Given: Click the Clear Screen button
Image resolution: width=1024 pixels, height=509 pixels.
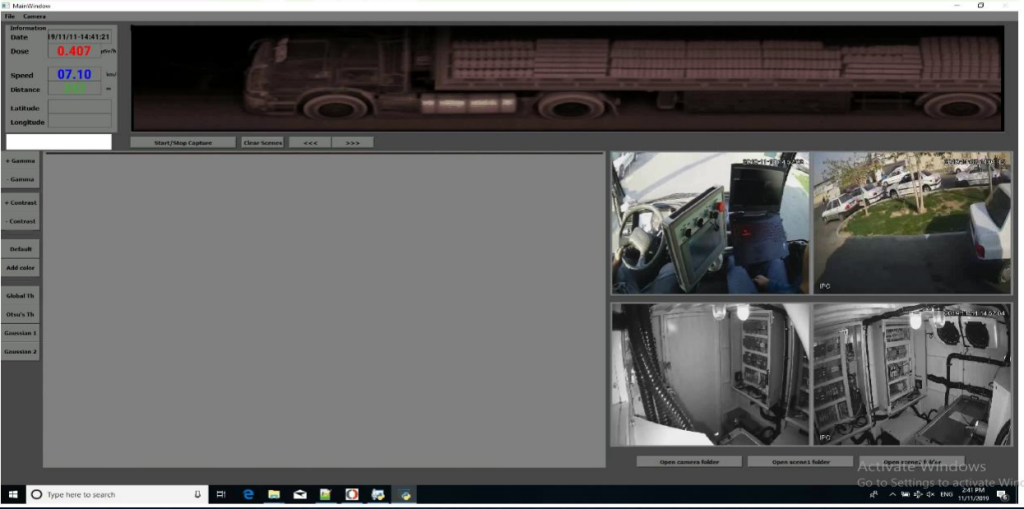Looking at the screenshot, I should [x=262, y=142].
